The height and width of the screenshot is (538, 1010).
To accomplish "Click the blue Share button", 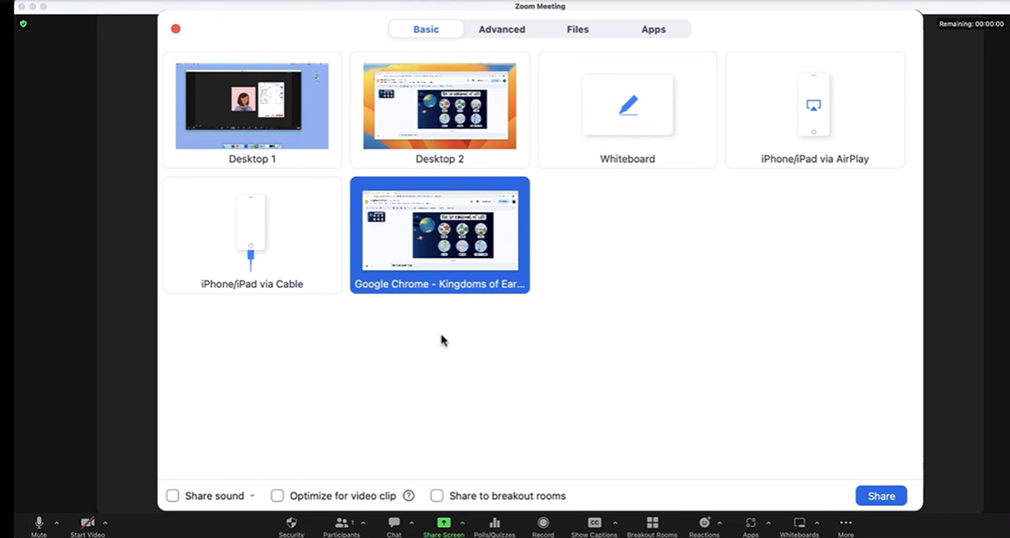I will click(x=881, y=496).
